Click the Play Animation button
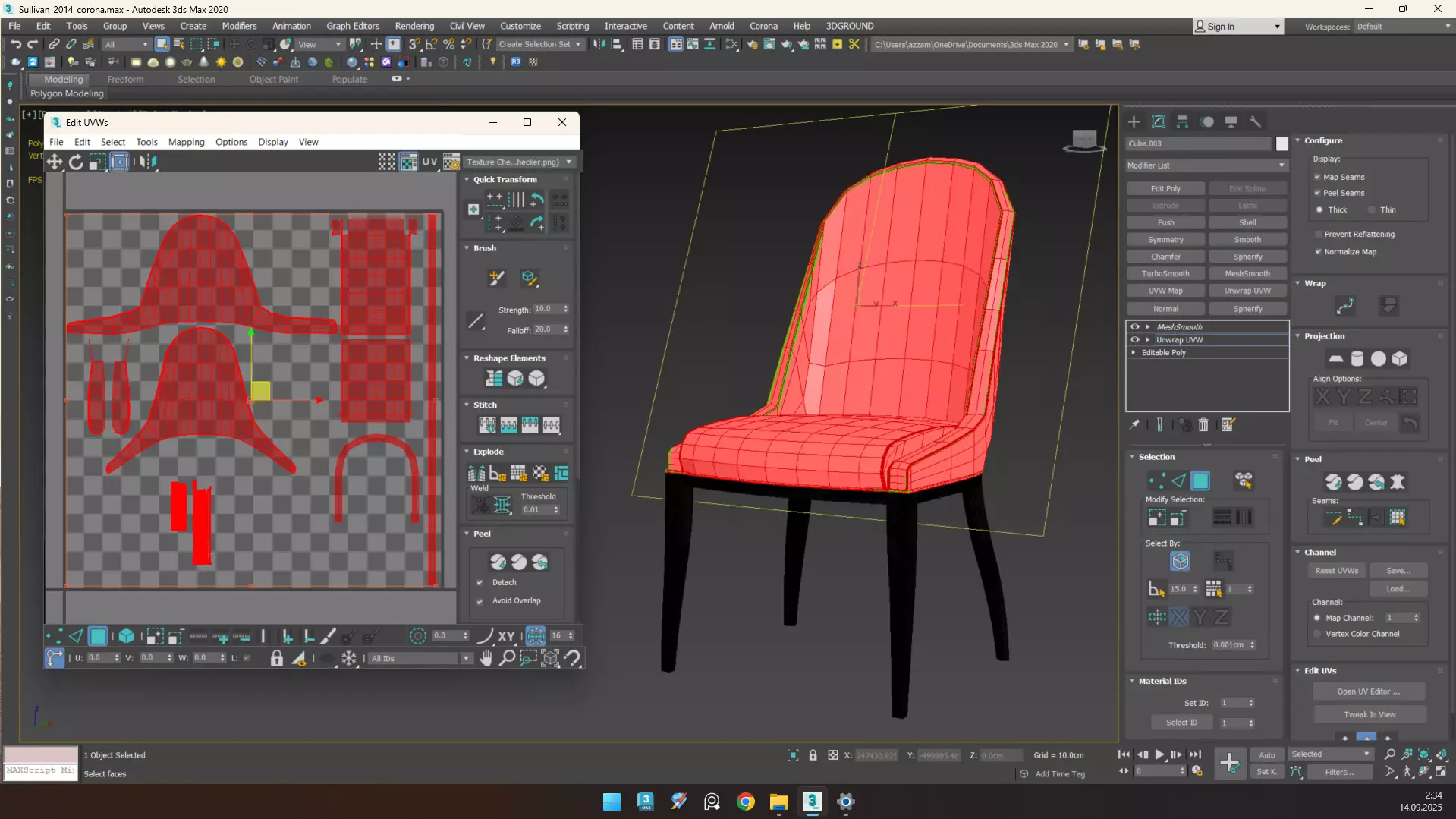 click(x=1159, y=754)
